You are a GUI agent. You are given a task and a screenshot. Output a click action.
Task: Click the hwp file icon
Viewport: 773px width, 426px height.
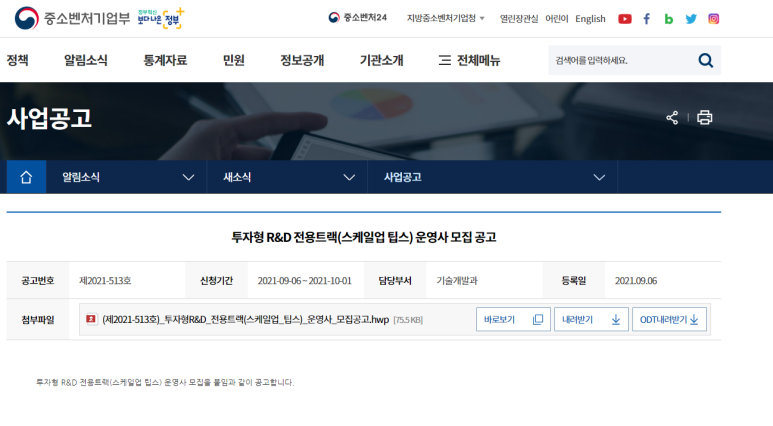click(91, 319)
